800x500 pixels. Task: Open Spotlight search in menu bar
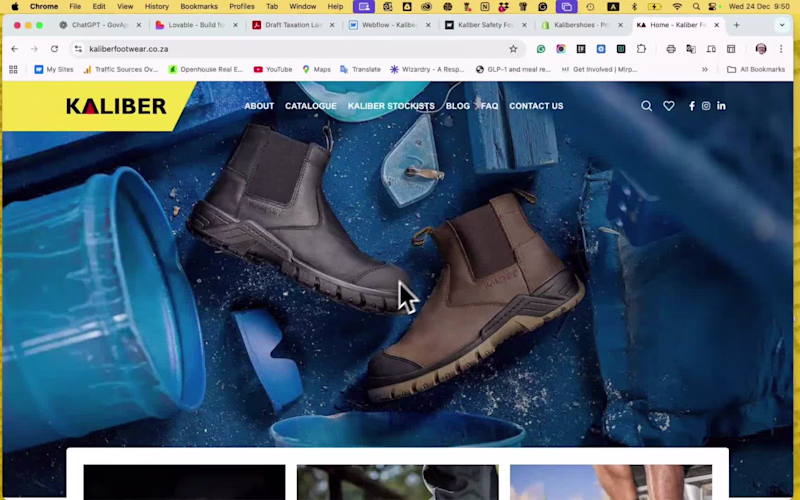[696, 7]
